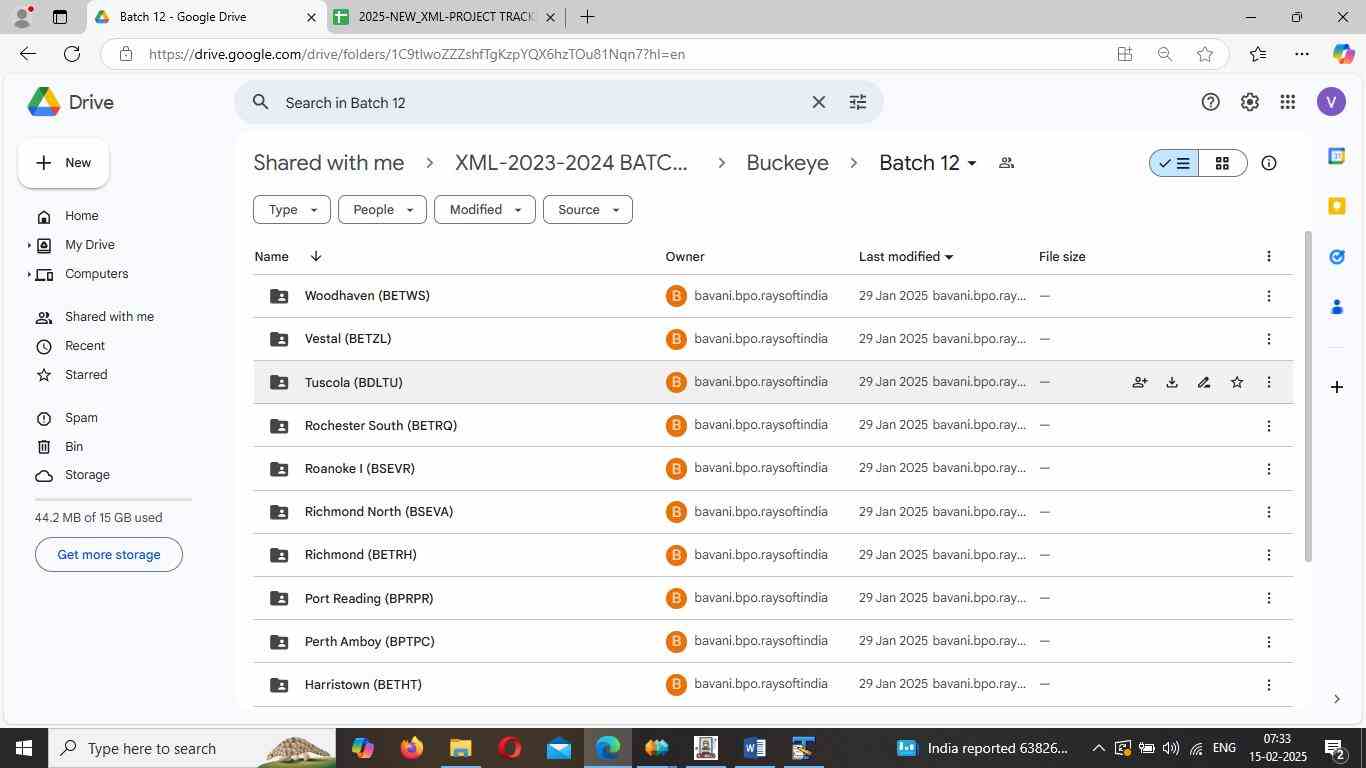
Task: Click the New button
Action: click(63, 163)
